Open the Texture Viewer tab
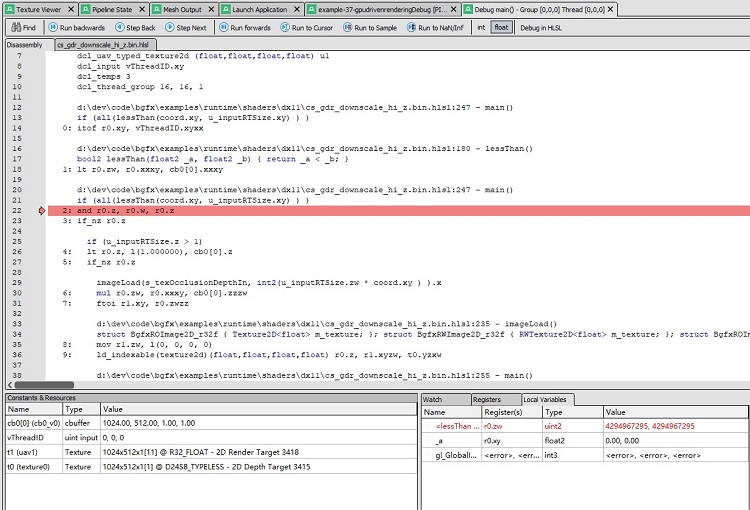Screen dimensions: 750x510 [x=36, y=8]
